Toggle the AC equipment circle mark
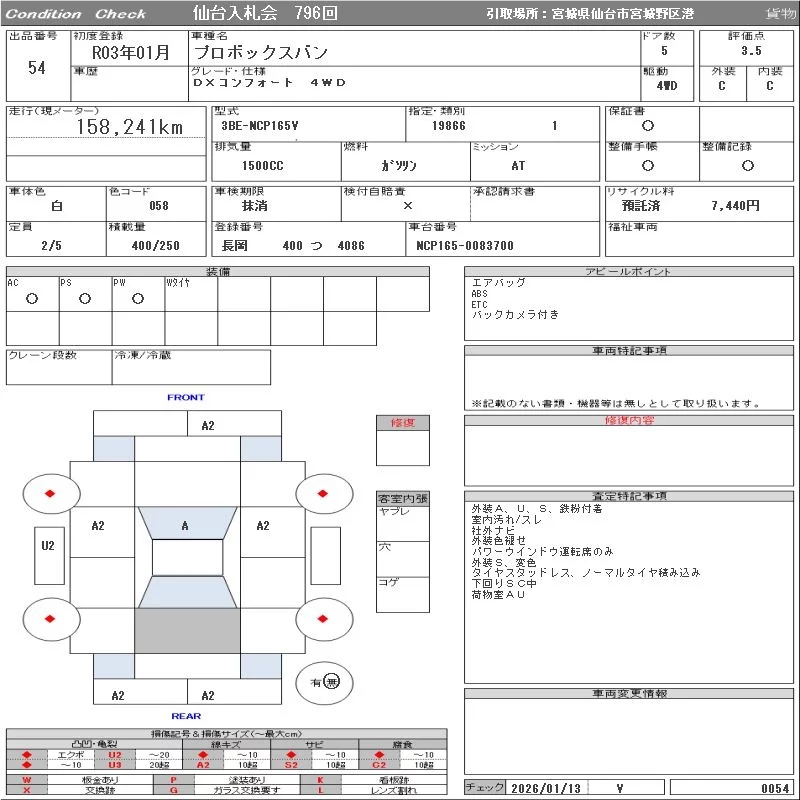 [32, 298]
